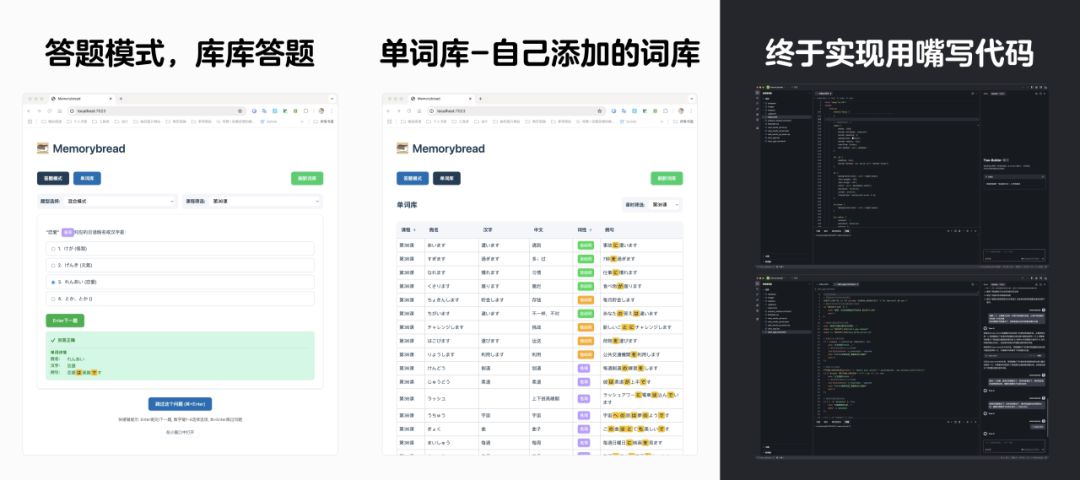1080x480 pixels.
Task: Open the tab search chevron in the word-library window
Action: coord(692,98)
